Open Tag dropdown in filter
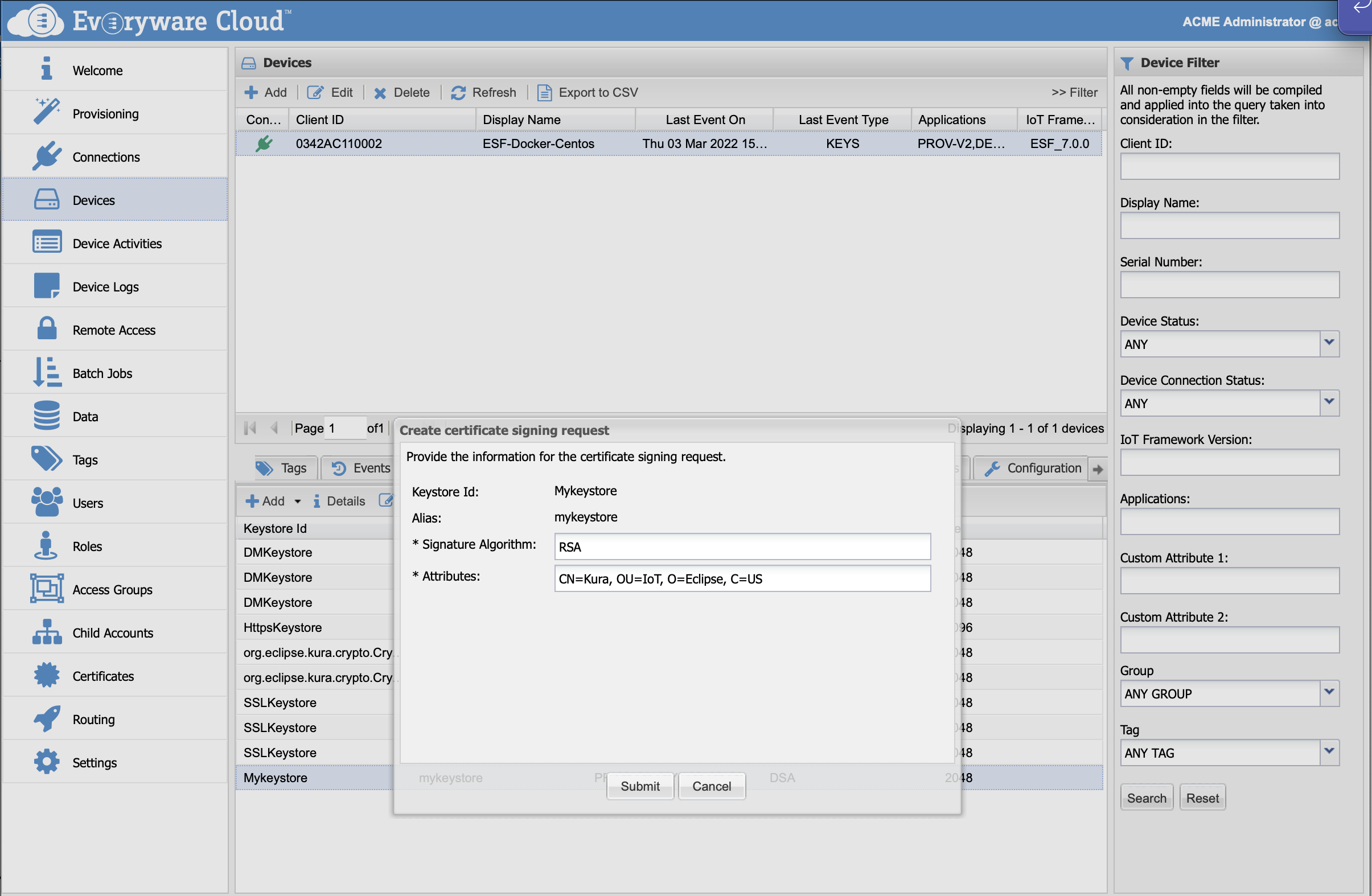The width and height of the screenshot is (1372, 896). click(x=1329, y=753)
